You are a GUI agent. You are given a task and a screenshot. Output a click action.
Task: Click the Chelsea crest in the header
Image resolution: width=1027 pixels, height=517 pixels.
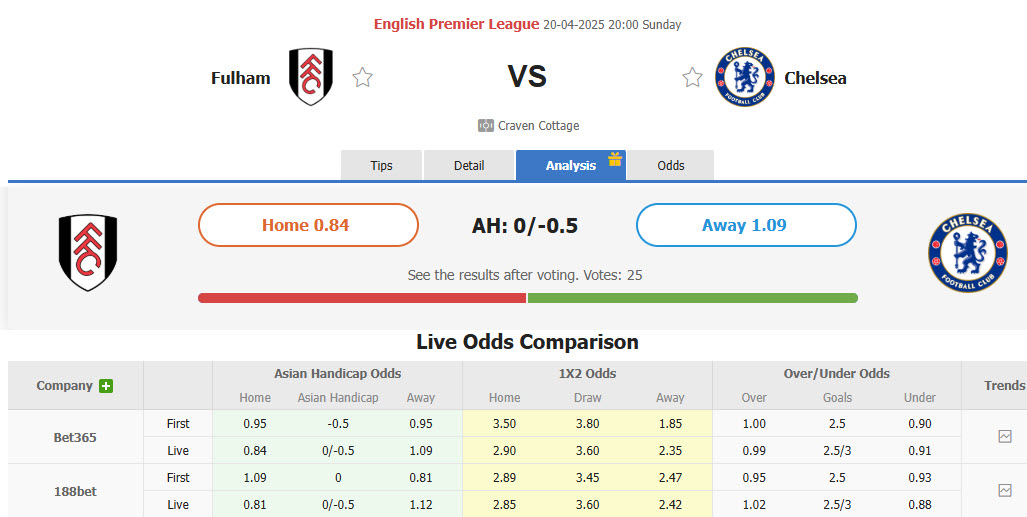click(x=744, y=77)
